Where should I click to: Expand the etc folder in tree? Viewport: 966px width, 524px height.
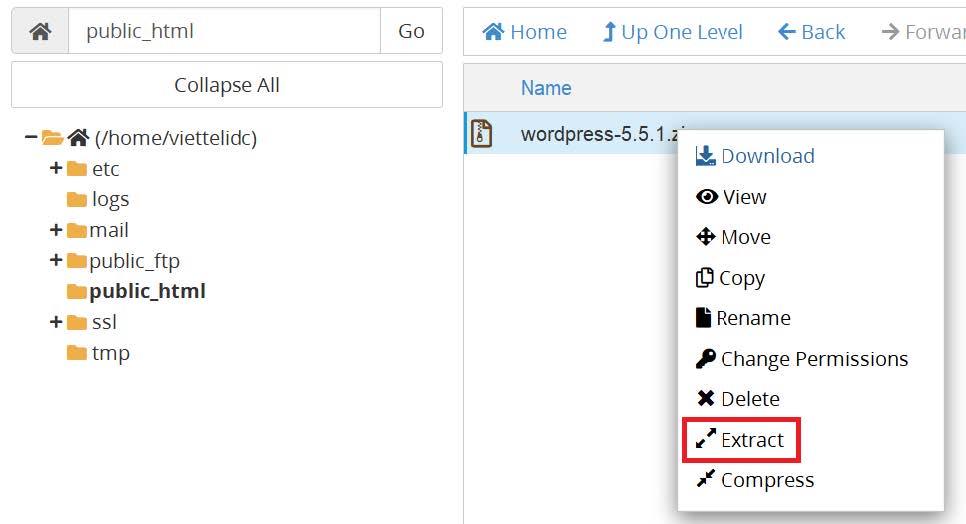click(56, 169)
